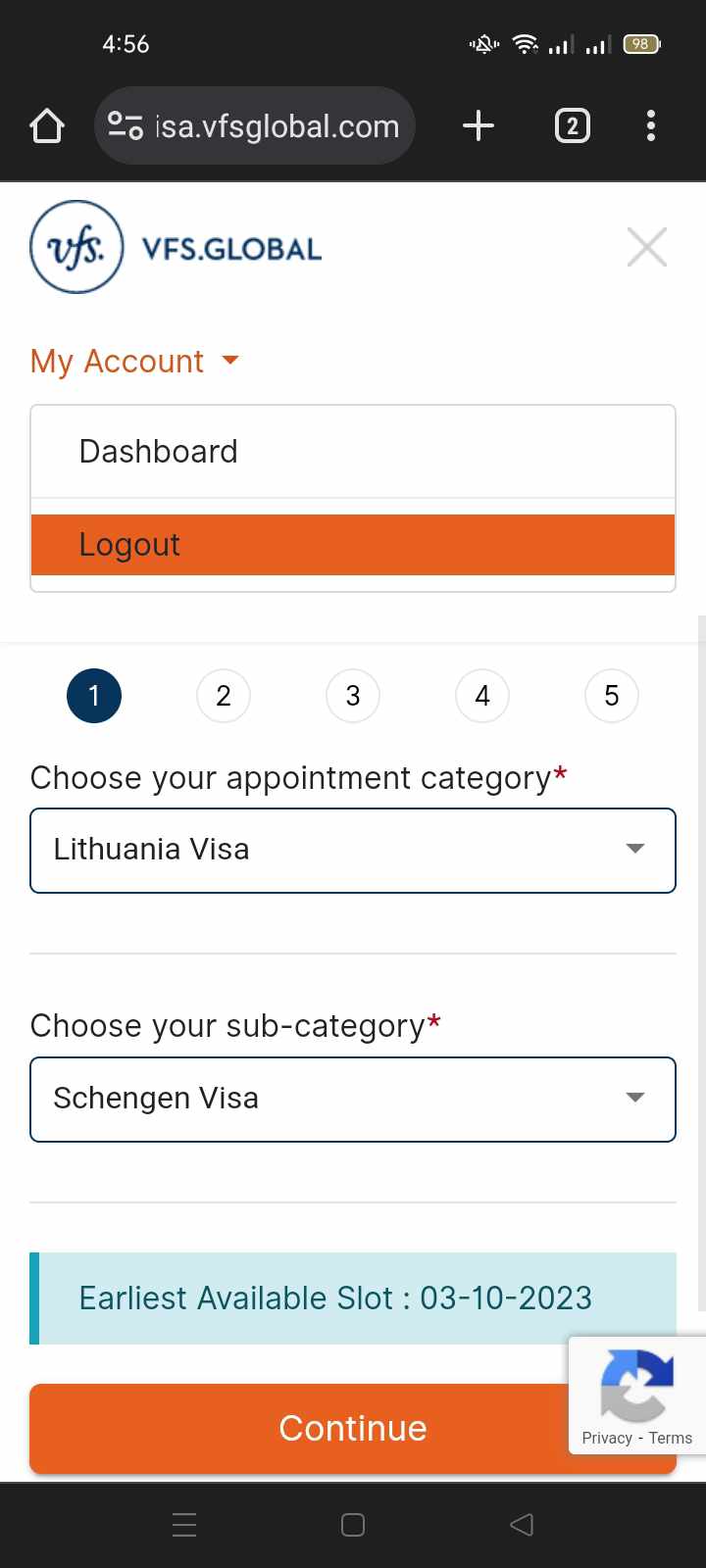706x1568 pixels.
Task: Click the Continue button
Action: coord(353,1428)
